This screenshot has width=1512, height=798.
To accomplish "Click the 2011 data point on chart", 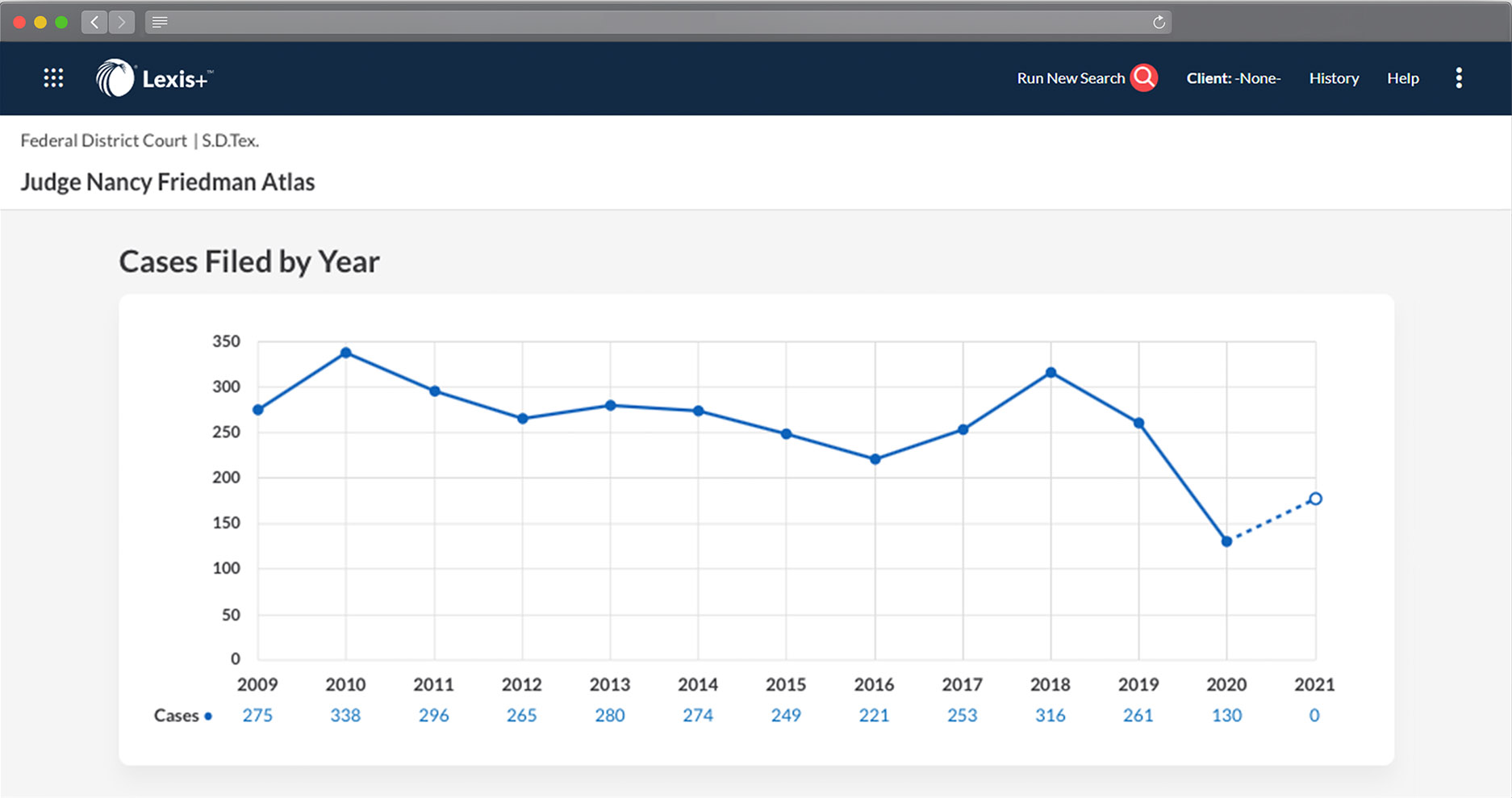I will click(x=434, y=391).
